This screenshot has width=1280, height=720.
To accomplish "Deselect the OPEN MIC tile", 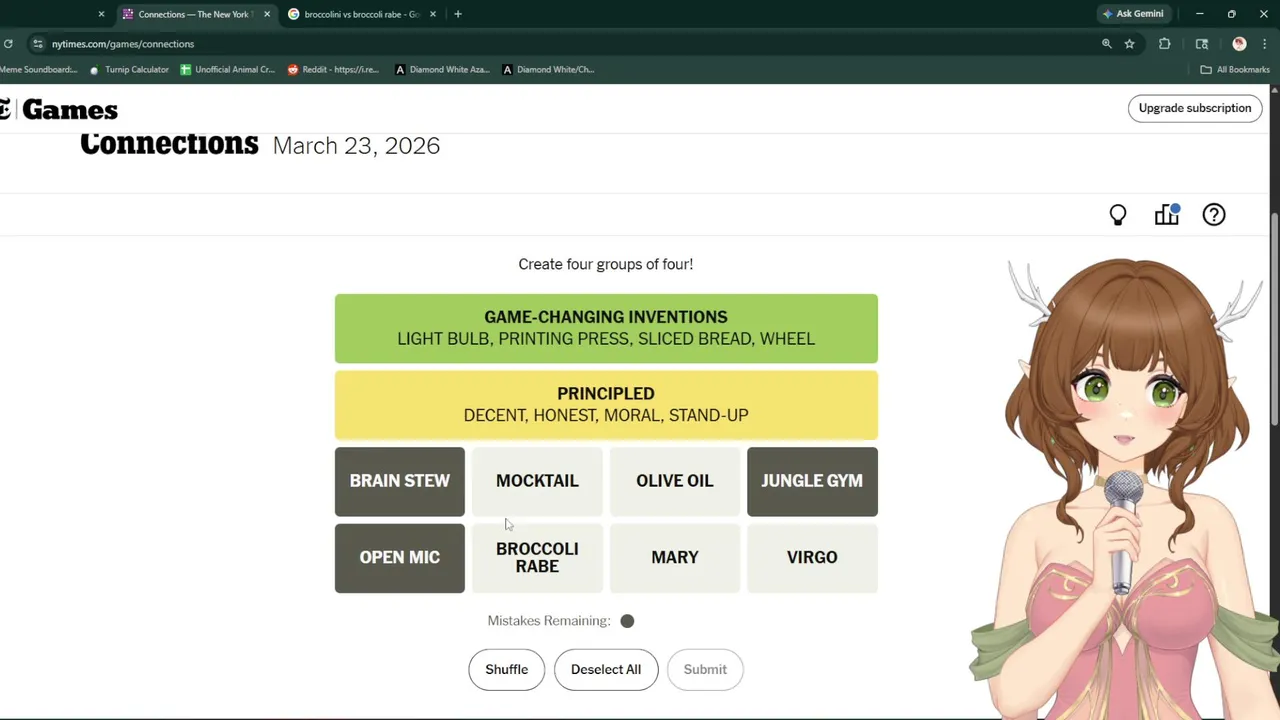I will coord(400,558).
